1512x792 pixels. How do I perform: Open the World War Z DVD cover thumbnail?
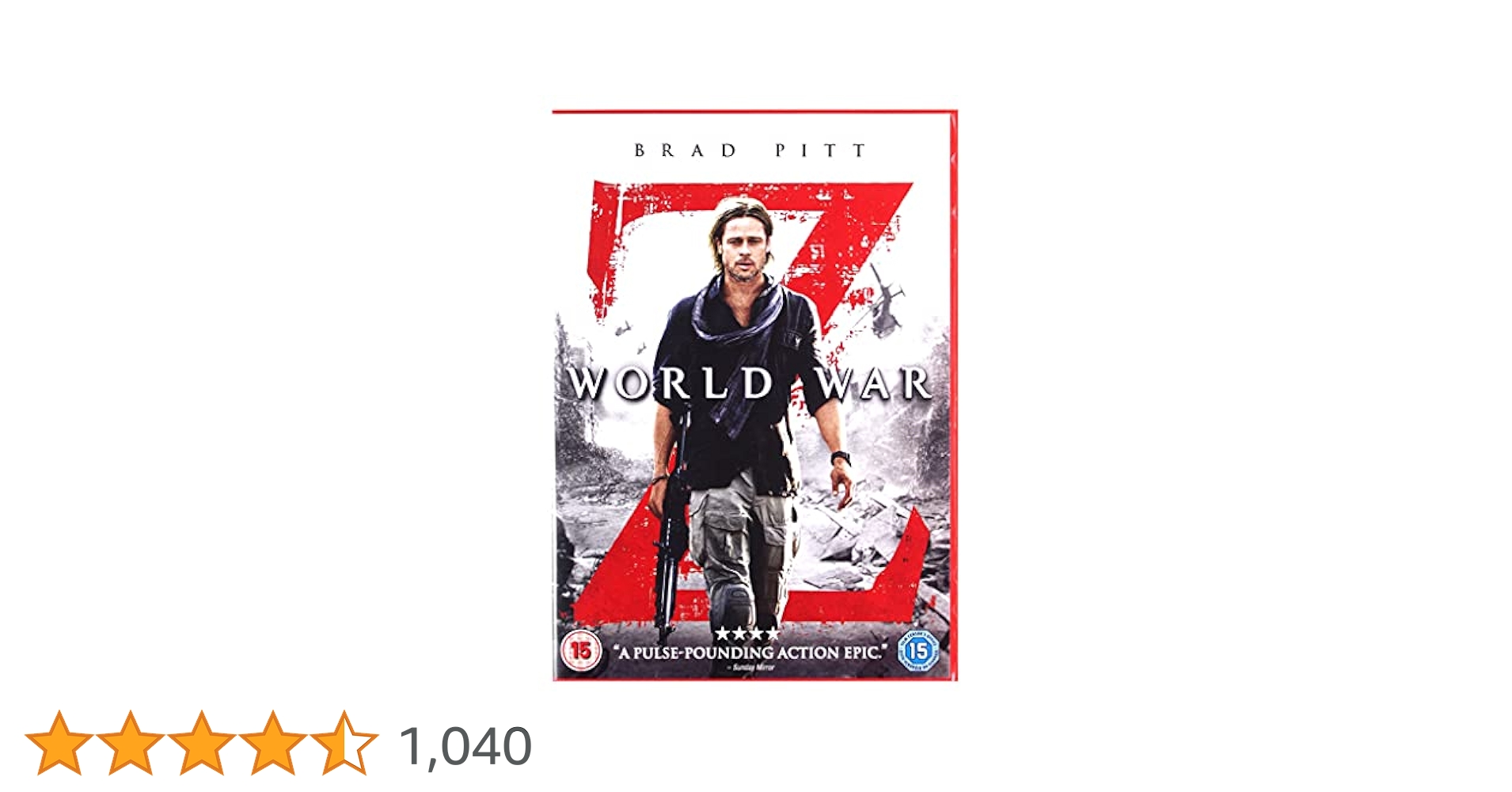pyautogui.click(x=754, y=395)
